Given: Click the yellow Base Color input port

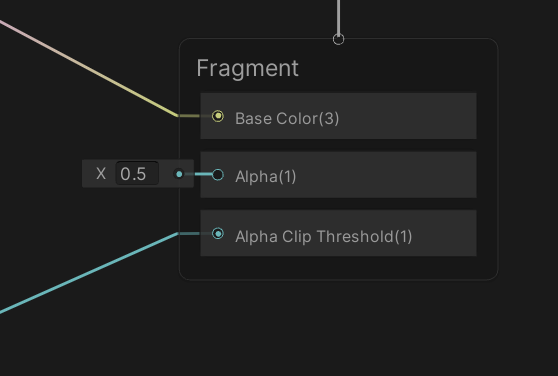Looking at the screenshot, I should (218, 116).
